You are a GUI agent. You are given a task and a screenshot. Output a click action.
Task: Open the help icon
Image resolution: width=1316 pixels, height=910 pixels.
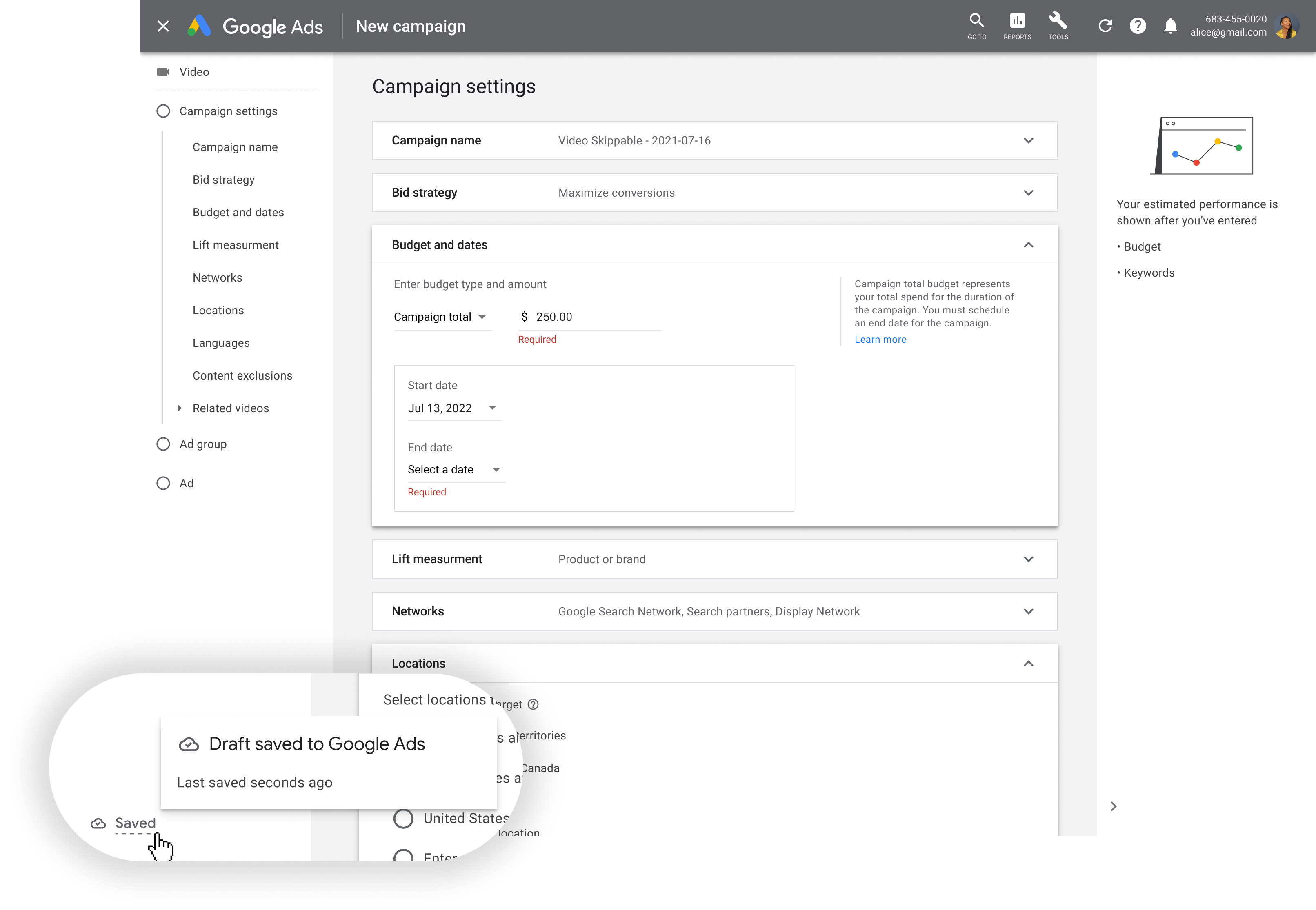[x=1138, y=26]
